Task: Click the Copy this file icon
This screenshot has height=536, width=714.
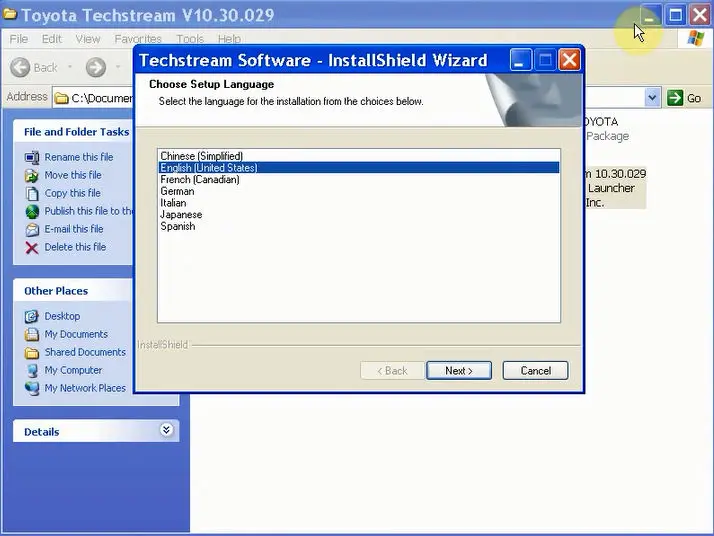Action: [32, 194]
